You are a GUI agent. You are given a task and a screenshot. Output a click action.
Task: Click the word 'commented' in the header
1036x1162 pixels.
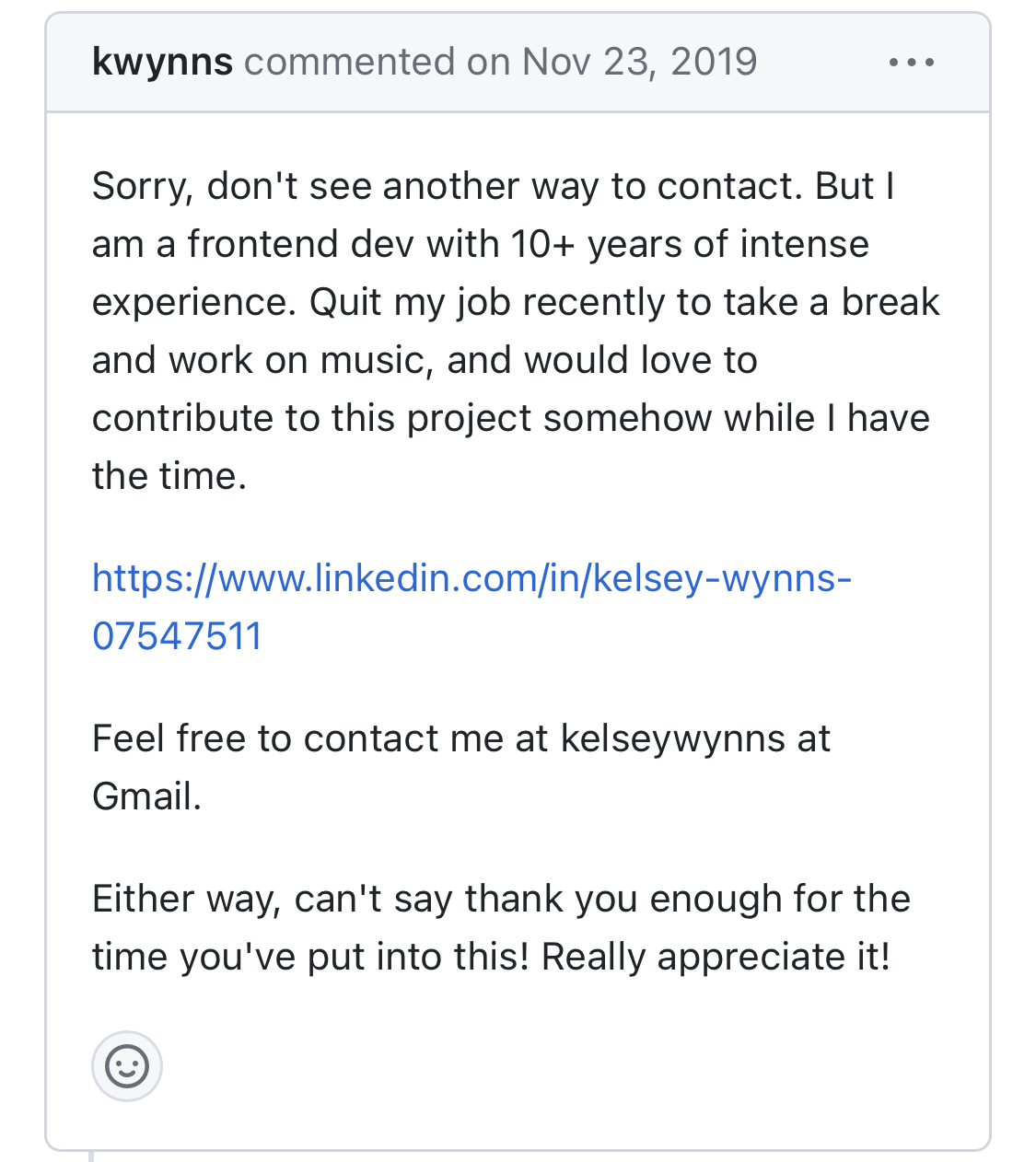(x=350, y=63)
